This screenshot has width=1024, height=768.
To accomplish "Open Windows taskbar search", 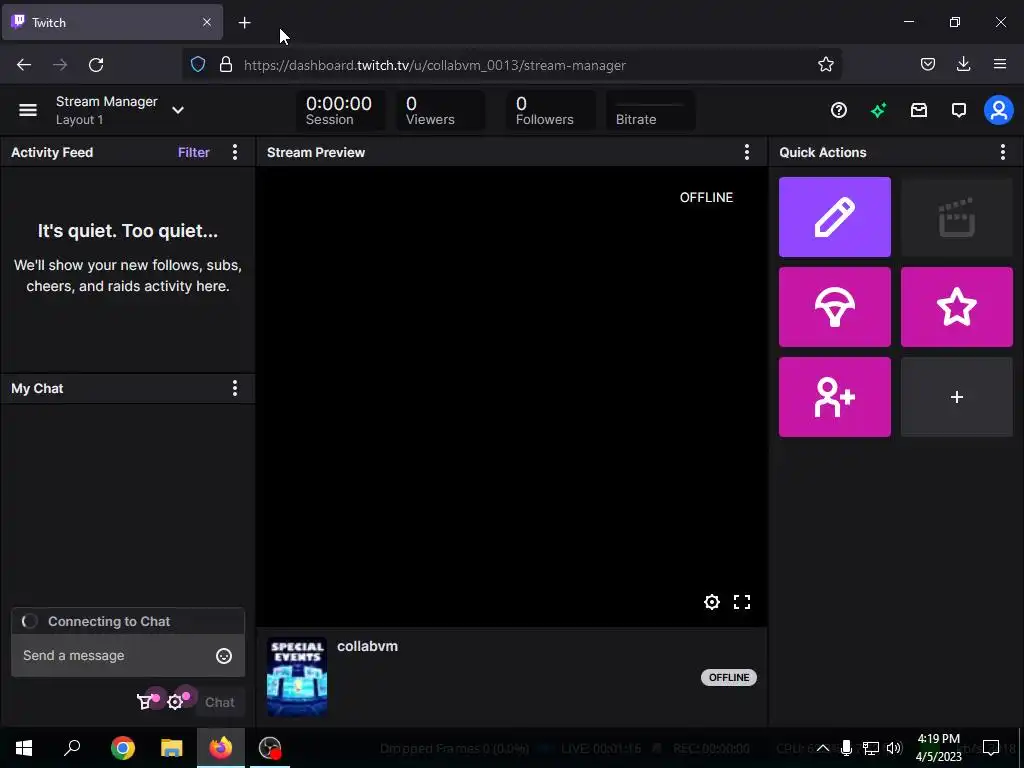I will [72, 748].
